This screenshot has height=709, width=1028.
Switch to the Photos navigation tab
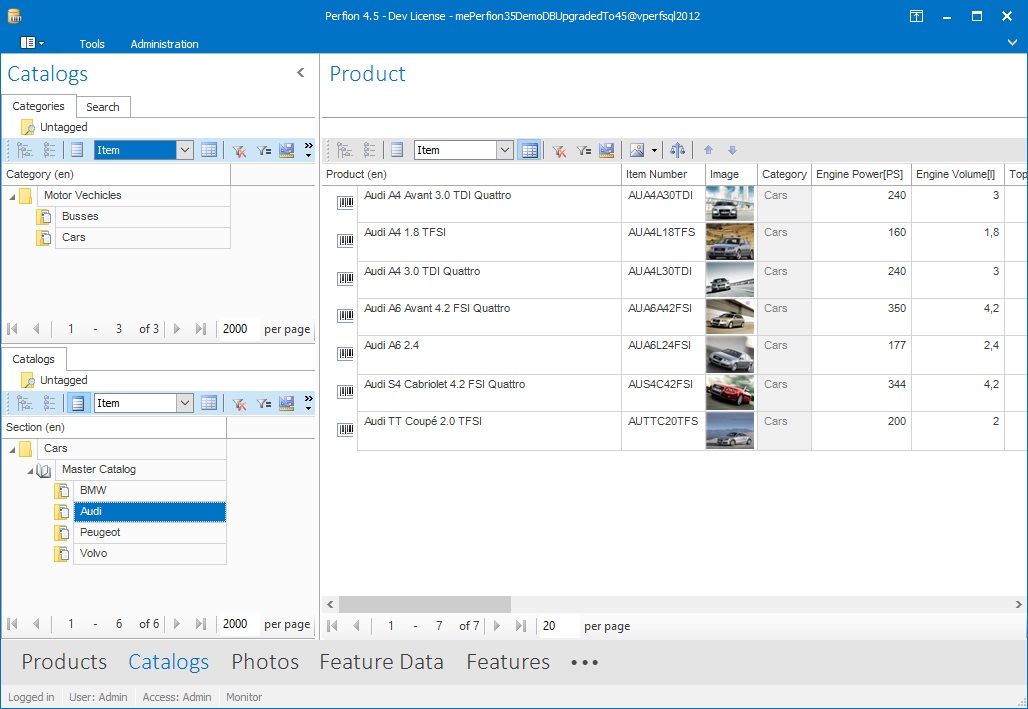(265, 662)
